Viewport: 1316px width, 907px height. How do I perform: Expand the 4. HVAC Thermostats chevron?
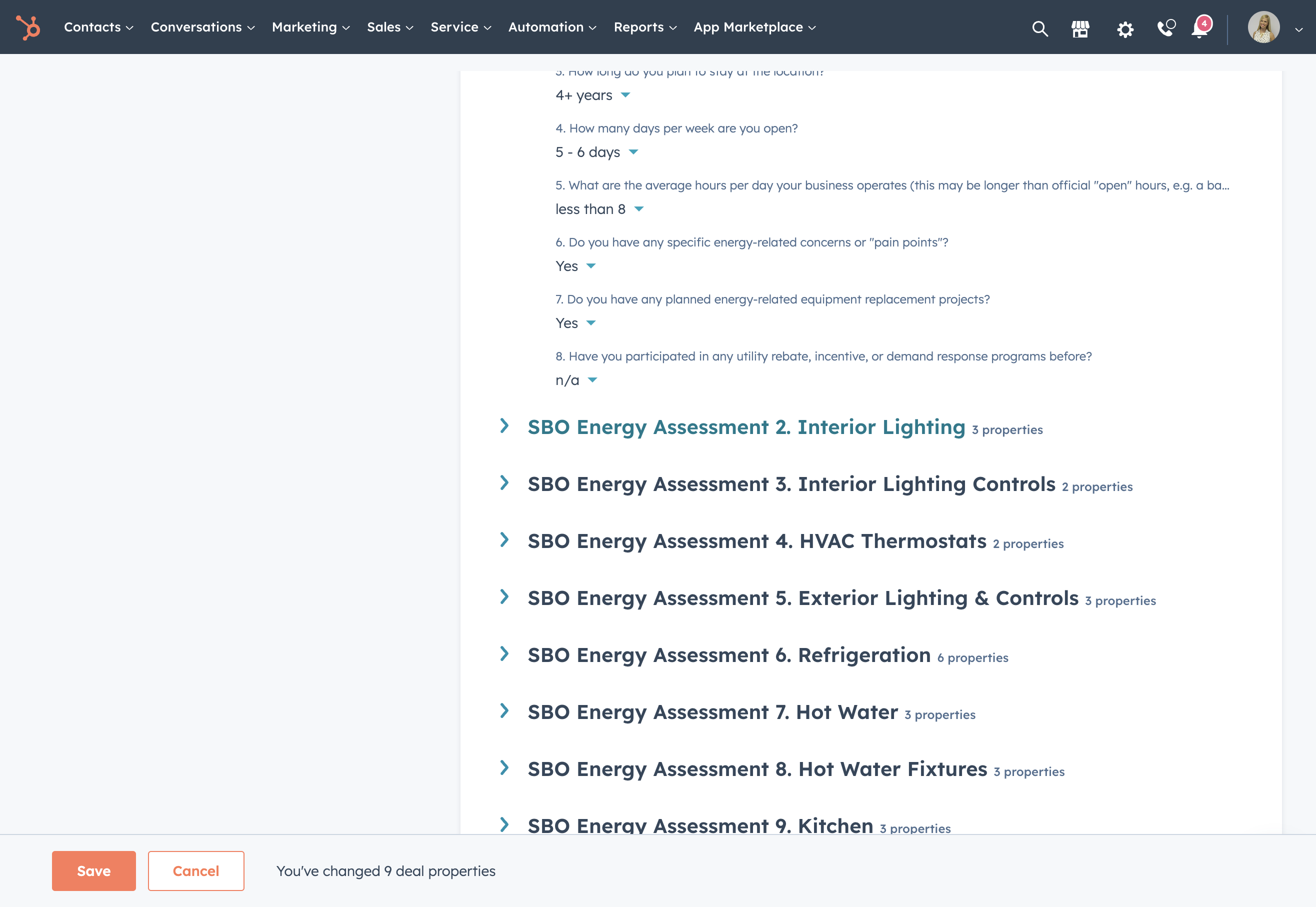coord(504,539)
